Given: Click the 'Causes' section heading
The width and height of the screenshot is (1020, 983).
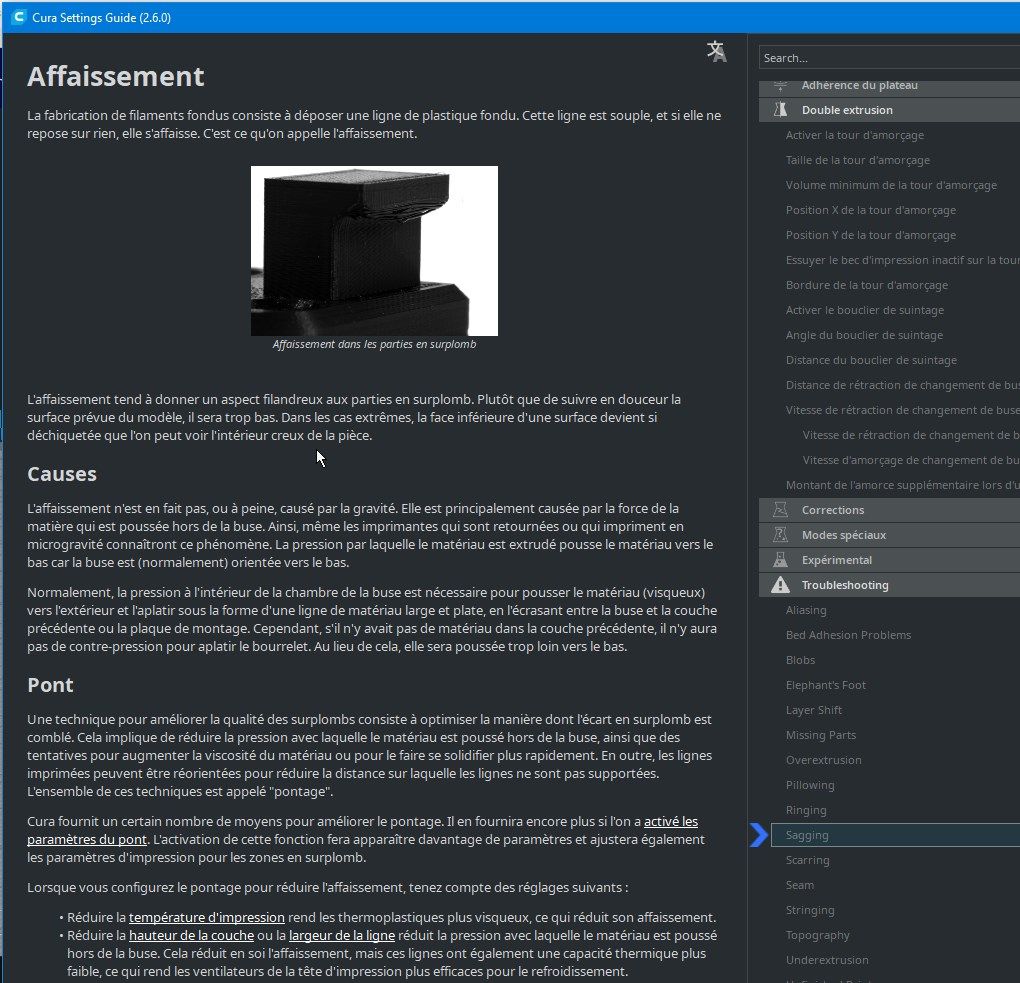Looking at the screenshot, I should (62, 474).
